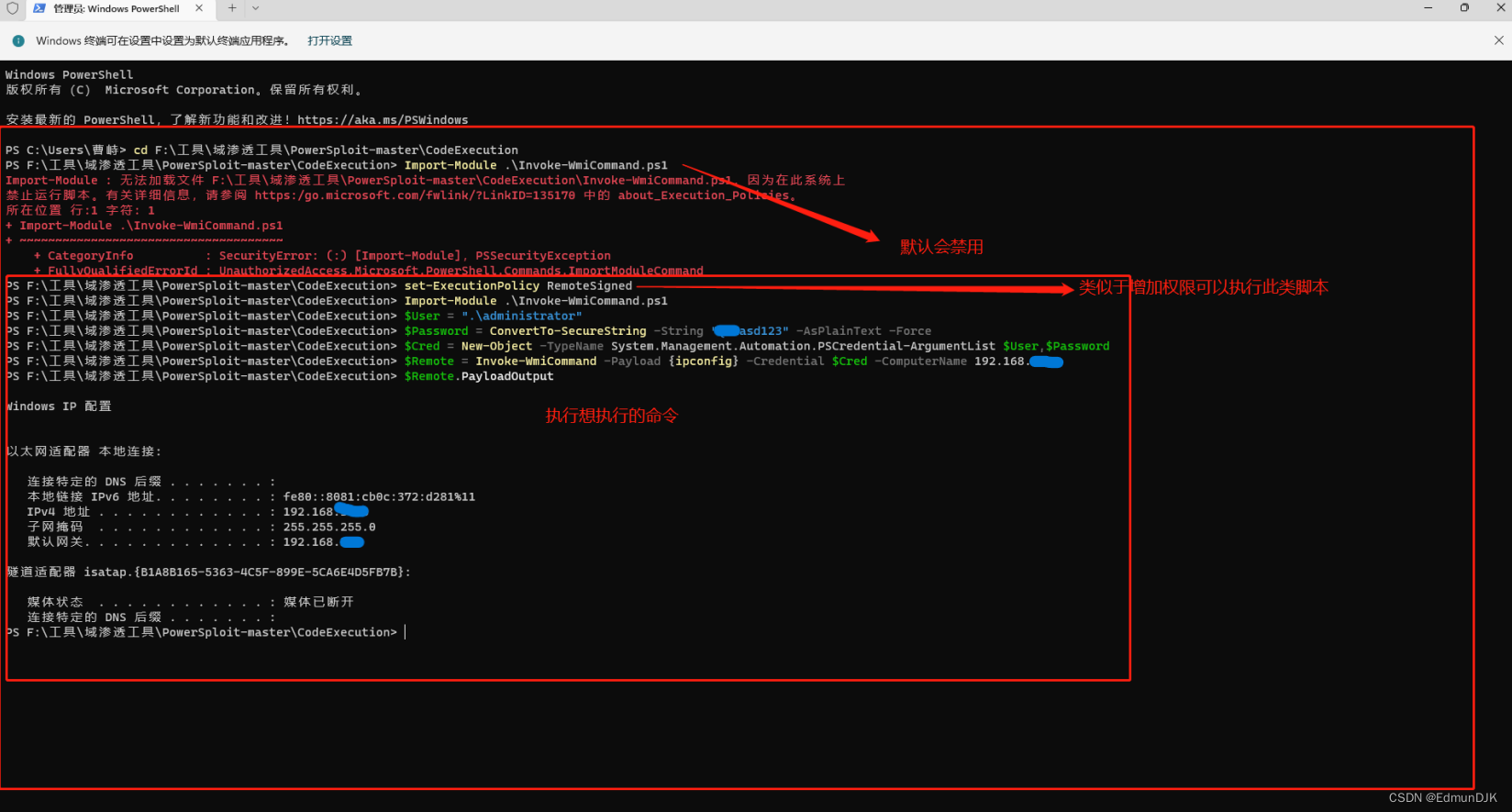Select the 管理员: Windows PowerShell tab
1512x812 pixels.
117,9
